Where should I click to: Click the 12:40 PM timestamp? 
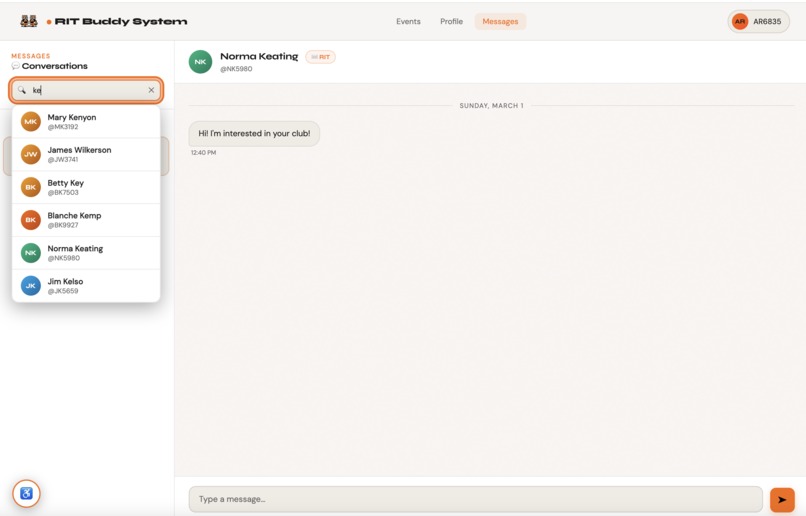point(204,153)
